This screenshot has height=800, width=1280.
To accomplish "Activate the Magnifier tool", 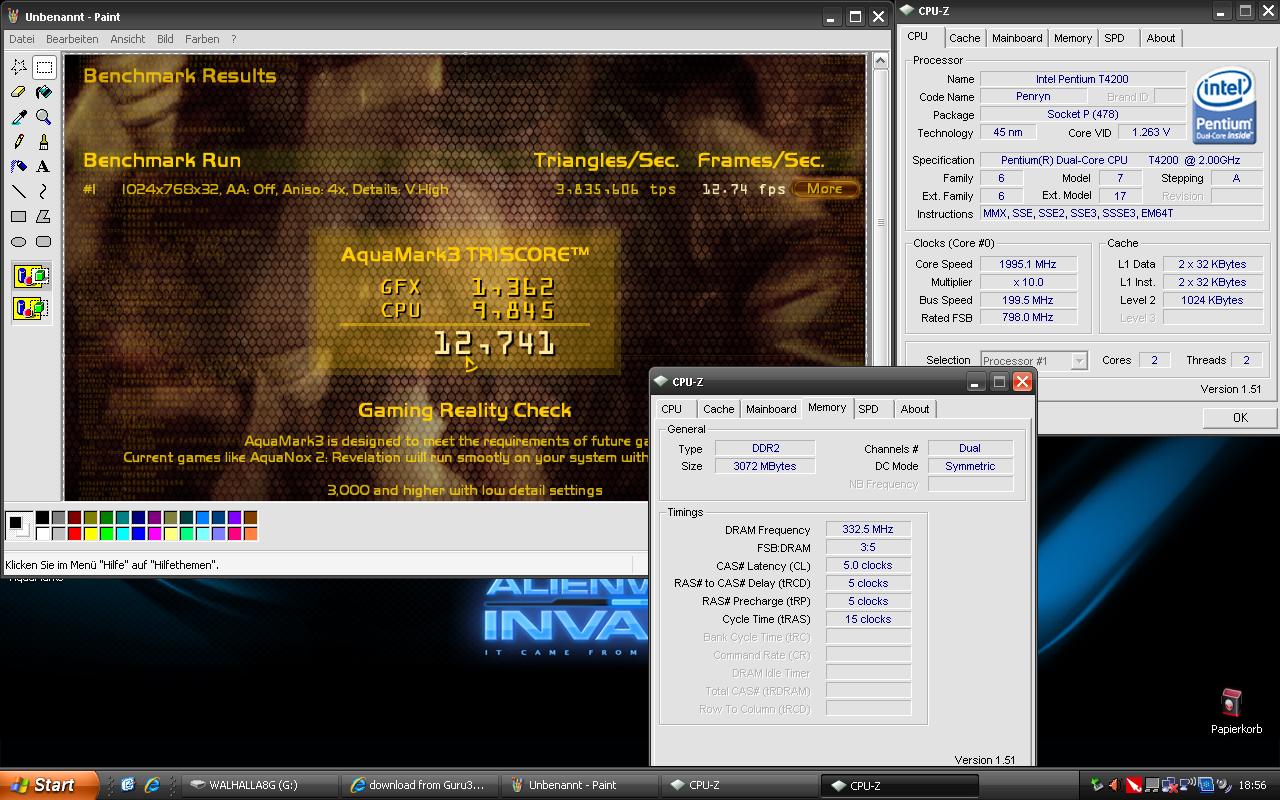I will (44, 117).
